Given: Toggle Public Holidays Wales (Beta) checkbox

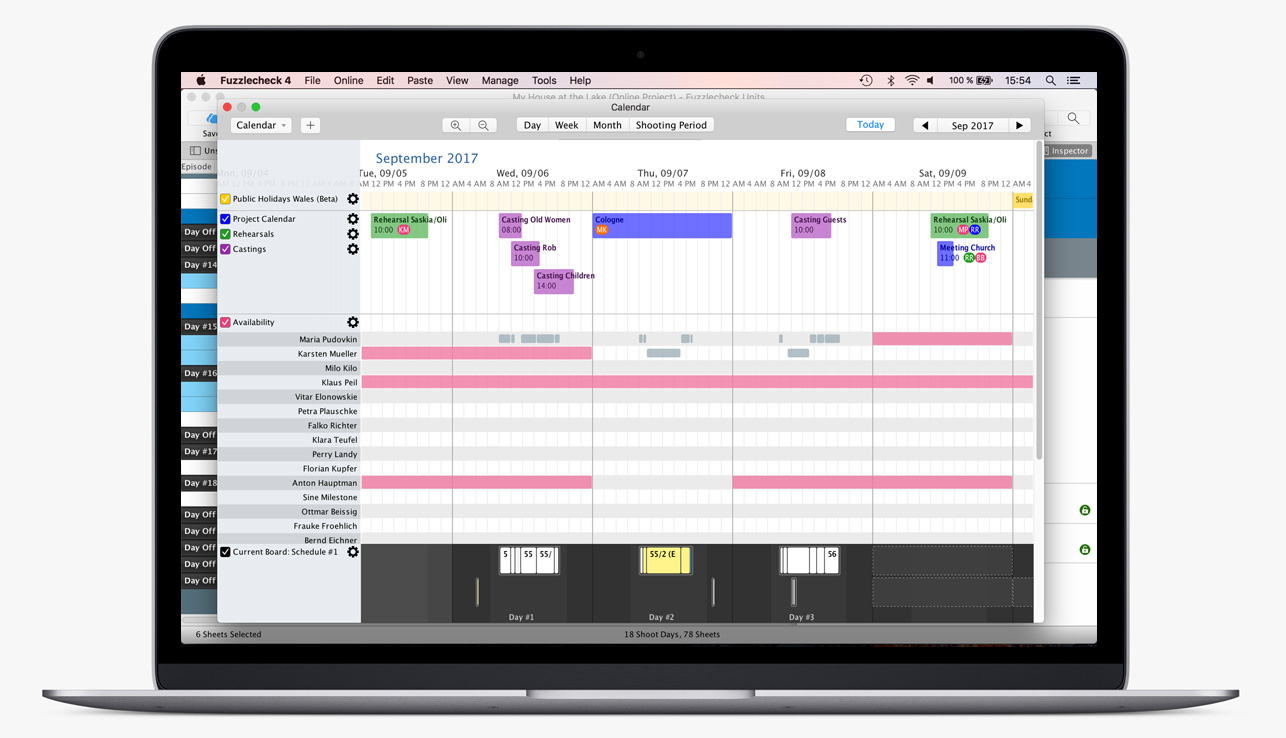Looking at the screenshot, I should (225, 199).
